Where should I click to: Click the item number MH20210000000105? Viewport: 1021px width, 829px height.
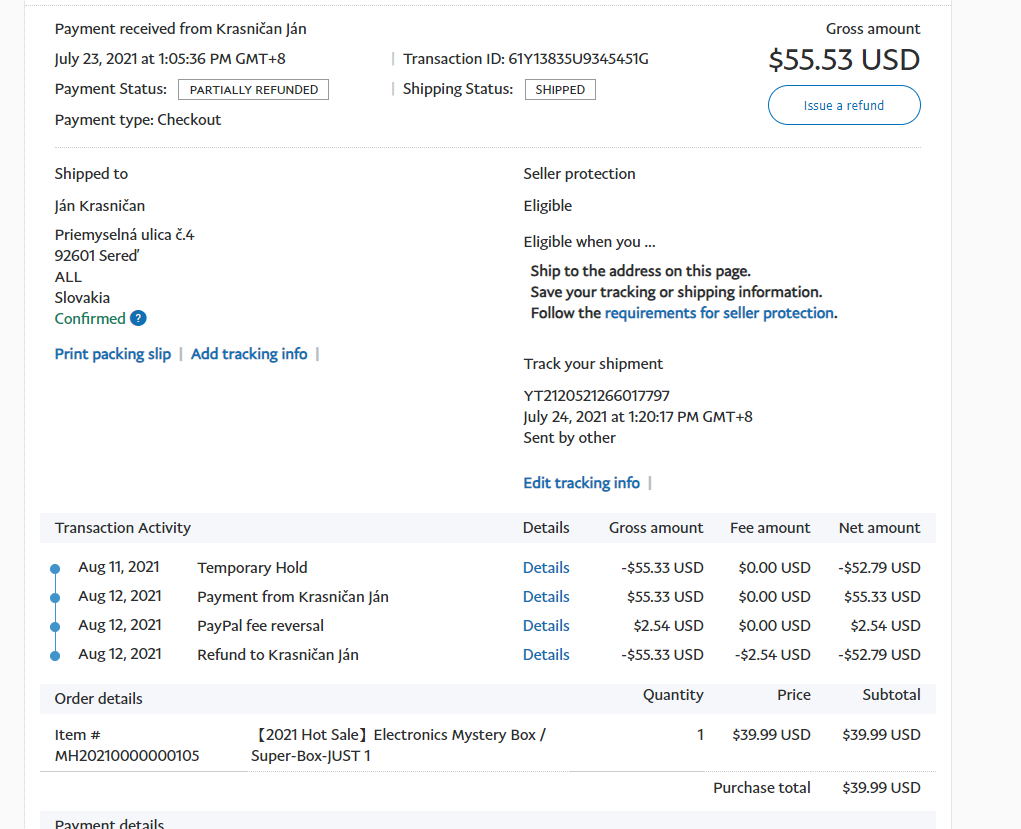click(x=127, y=756)
